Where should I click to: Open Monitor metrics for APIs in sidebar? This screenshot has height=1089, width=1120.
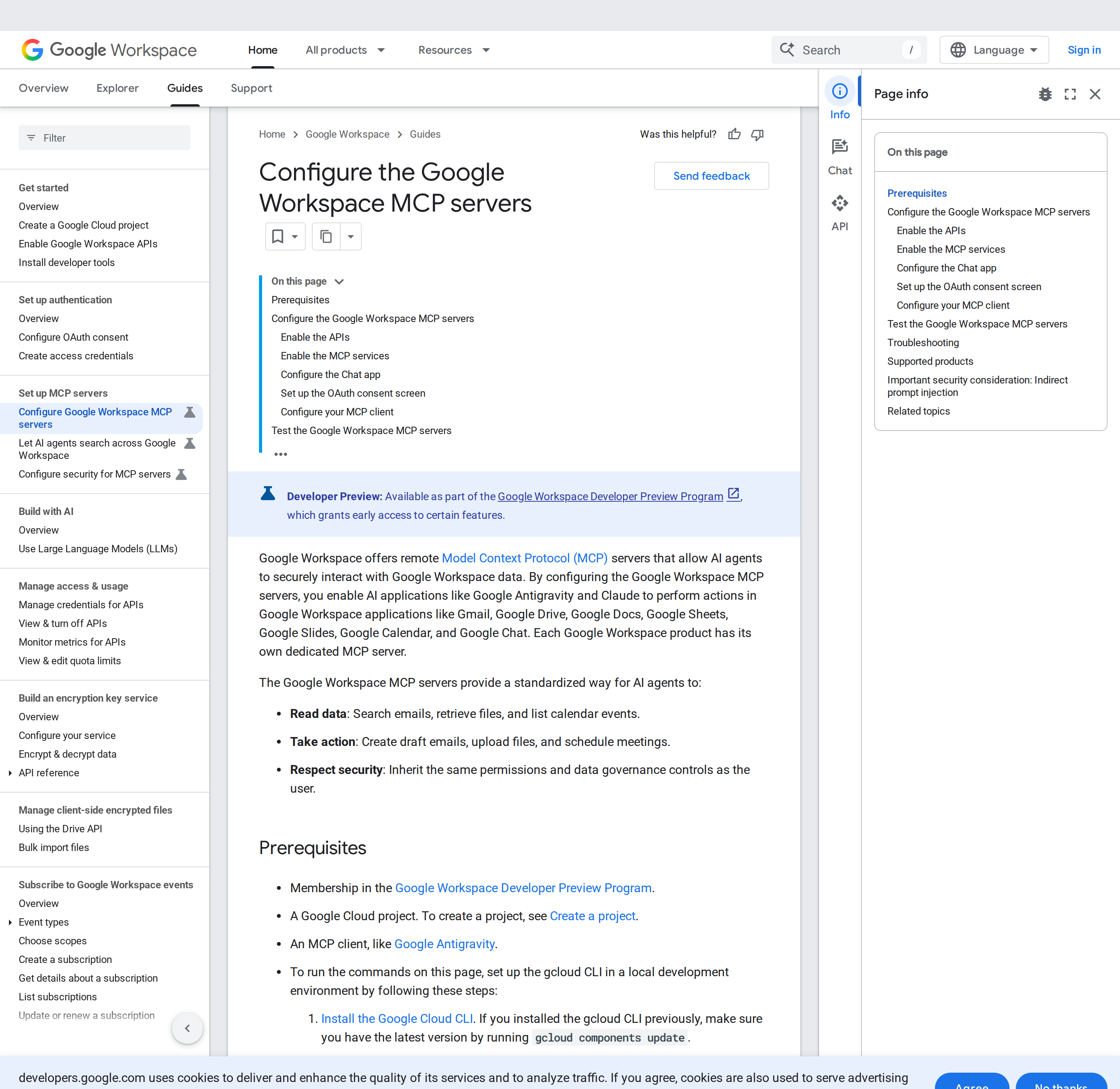(x=72, y=642)
